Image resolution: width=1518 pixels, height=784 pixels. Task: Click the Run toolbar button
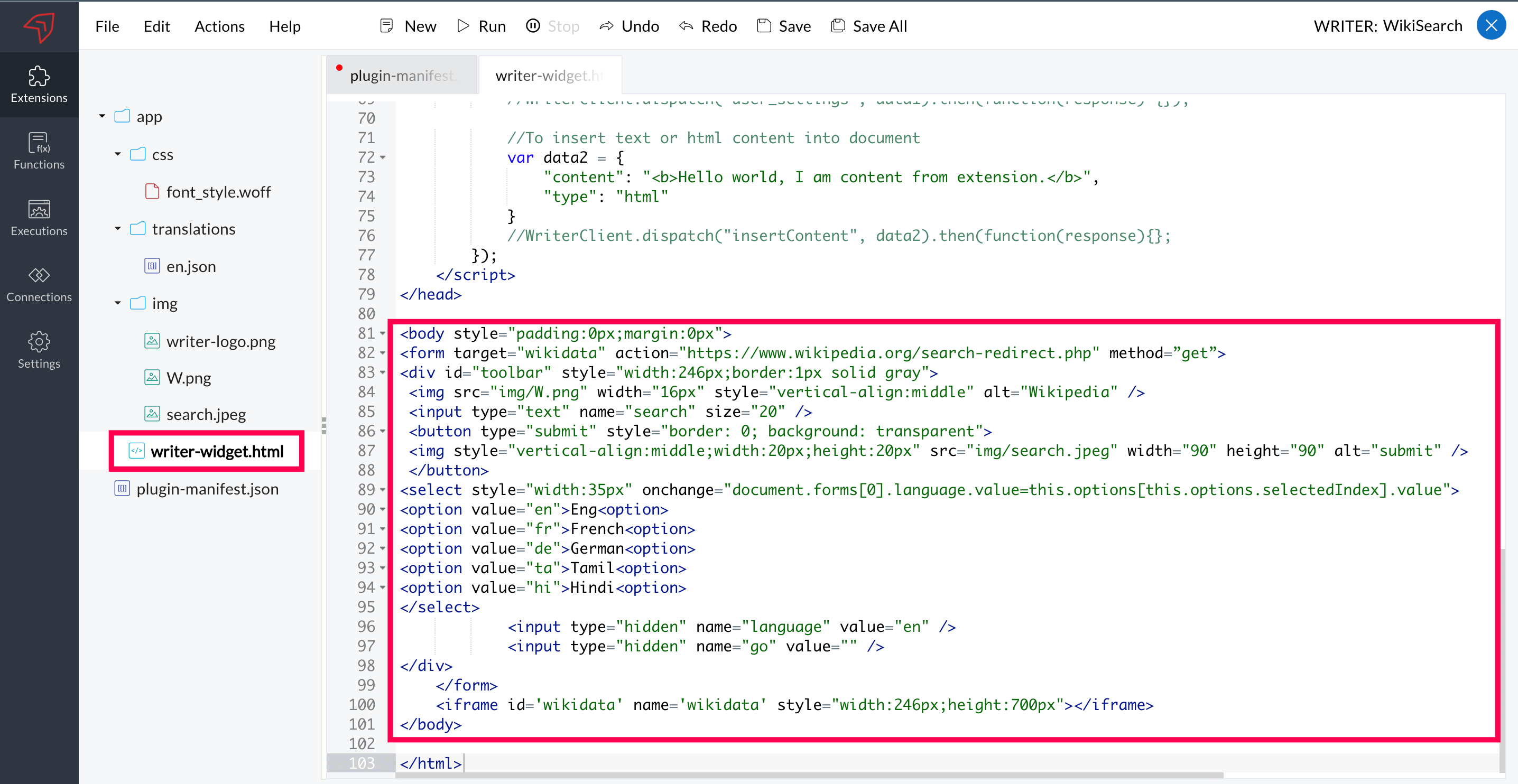tap(482, 26)
